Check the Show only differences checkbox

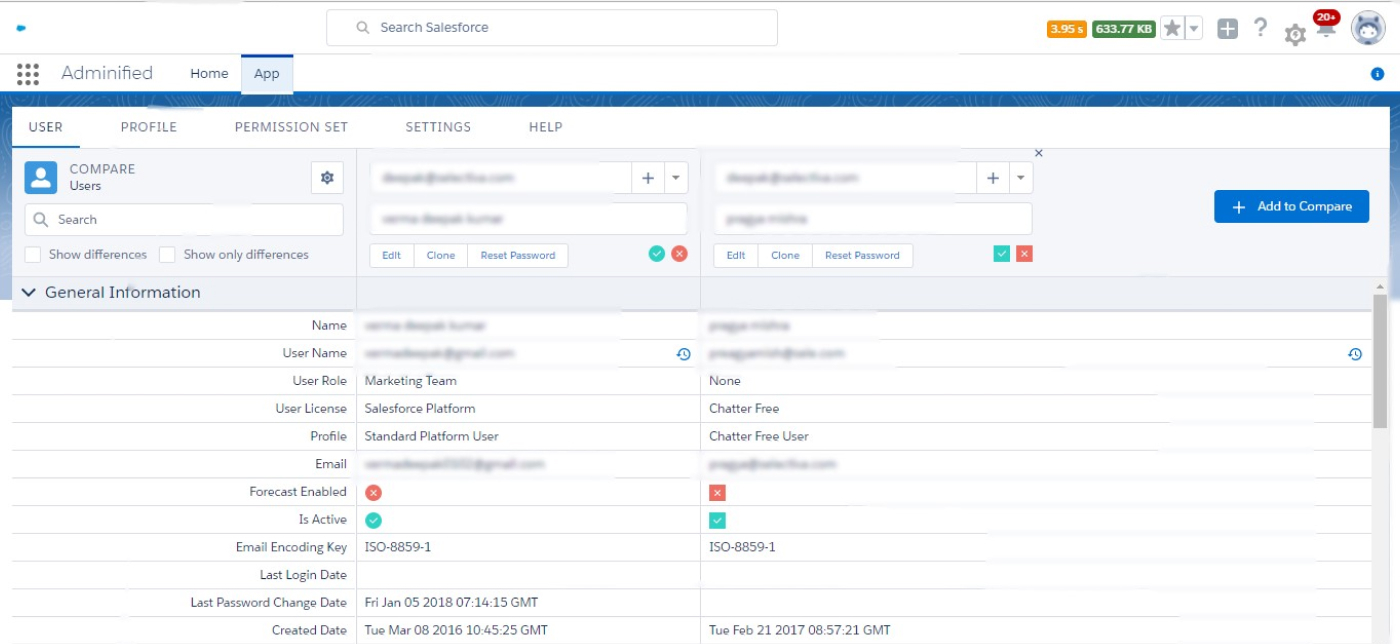coord(168,255)
